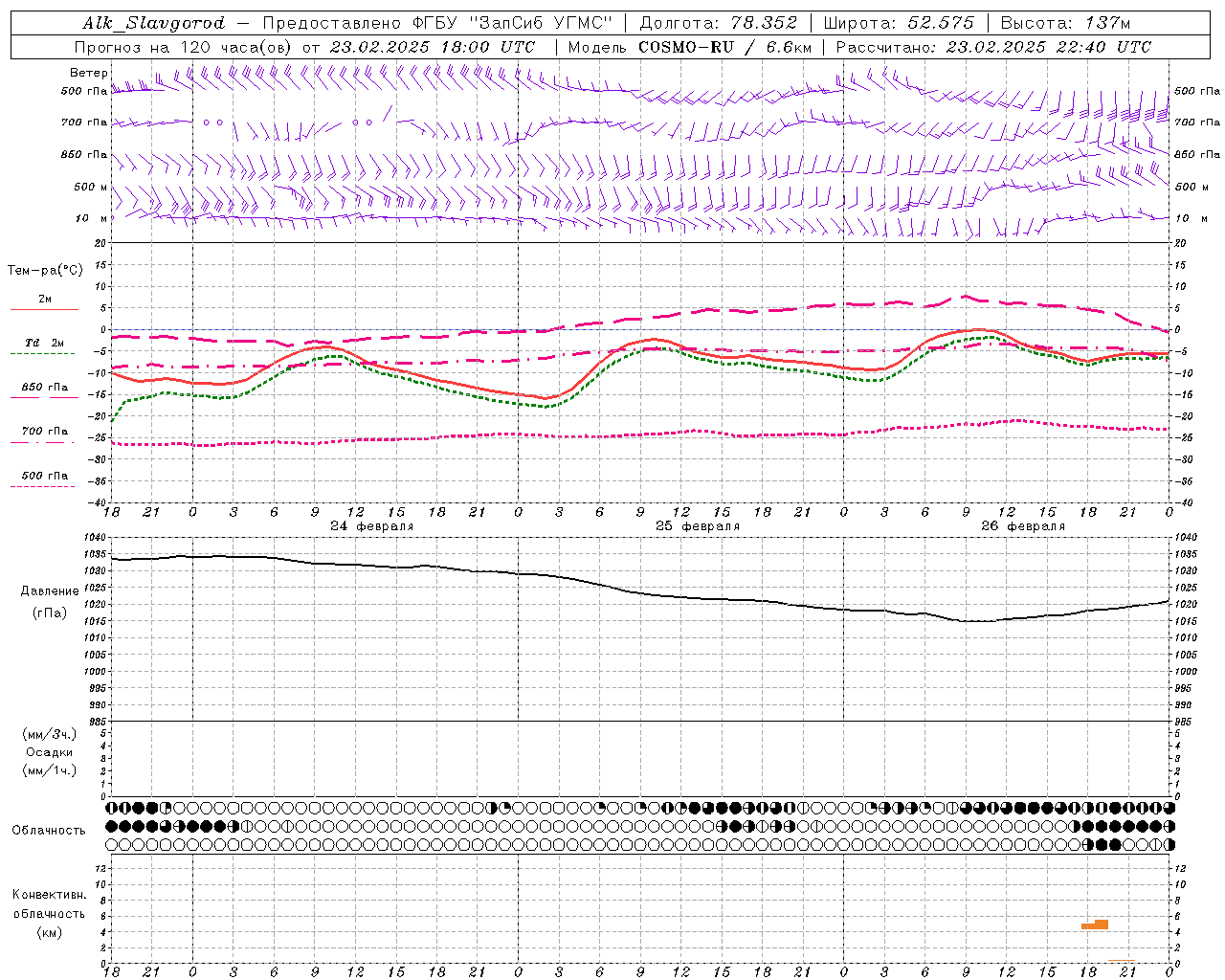Click the station name Alk_Slavgorod in header
The height and width of the screenshot is (980, 1225).
tap(154, 23)
